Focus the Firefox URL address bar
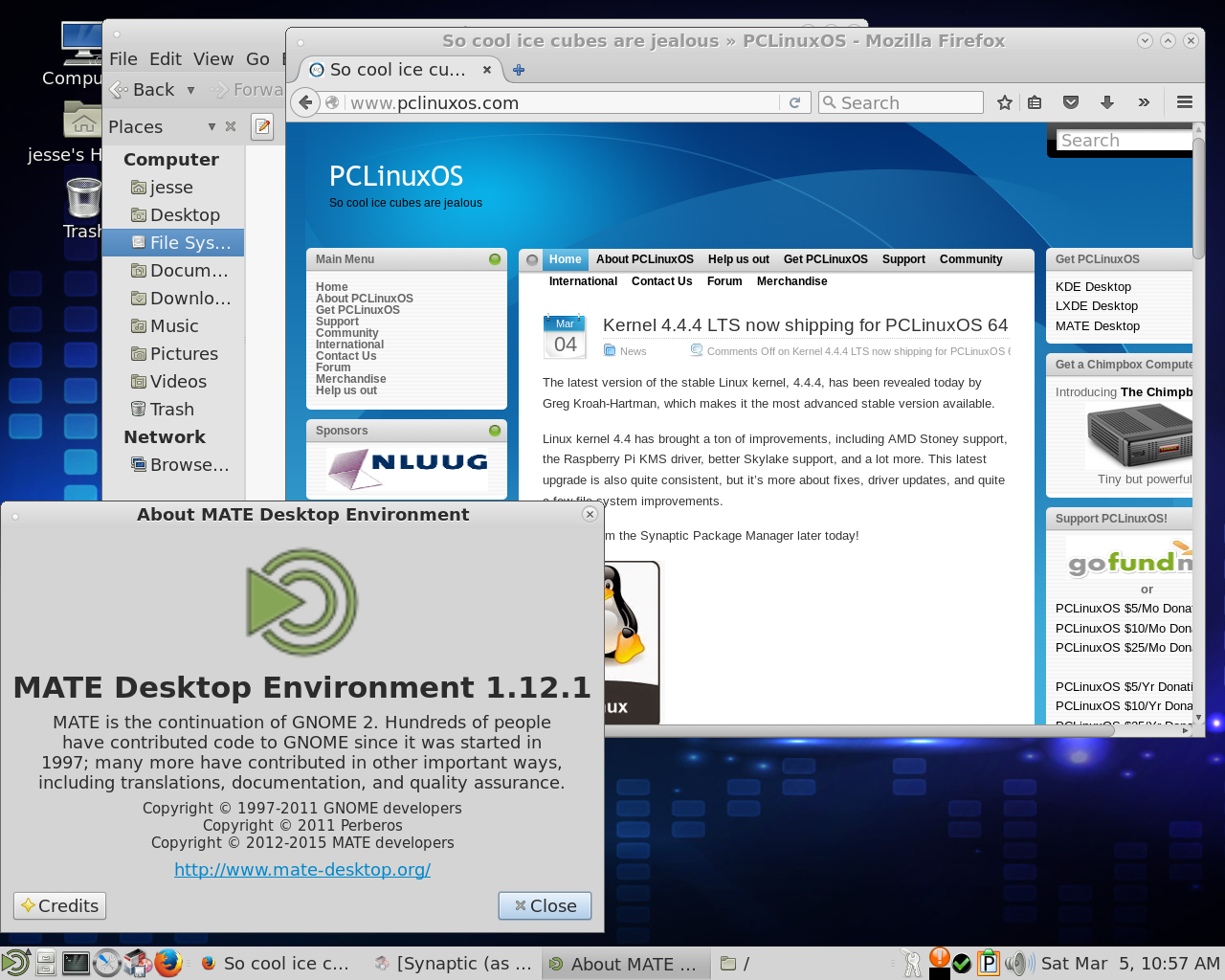Screen dimensions: 1225x980 tap(561, 102)
